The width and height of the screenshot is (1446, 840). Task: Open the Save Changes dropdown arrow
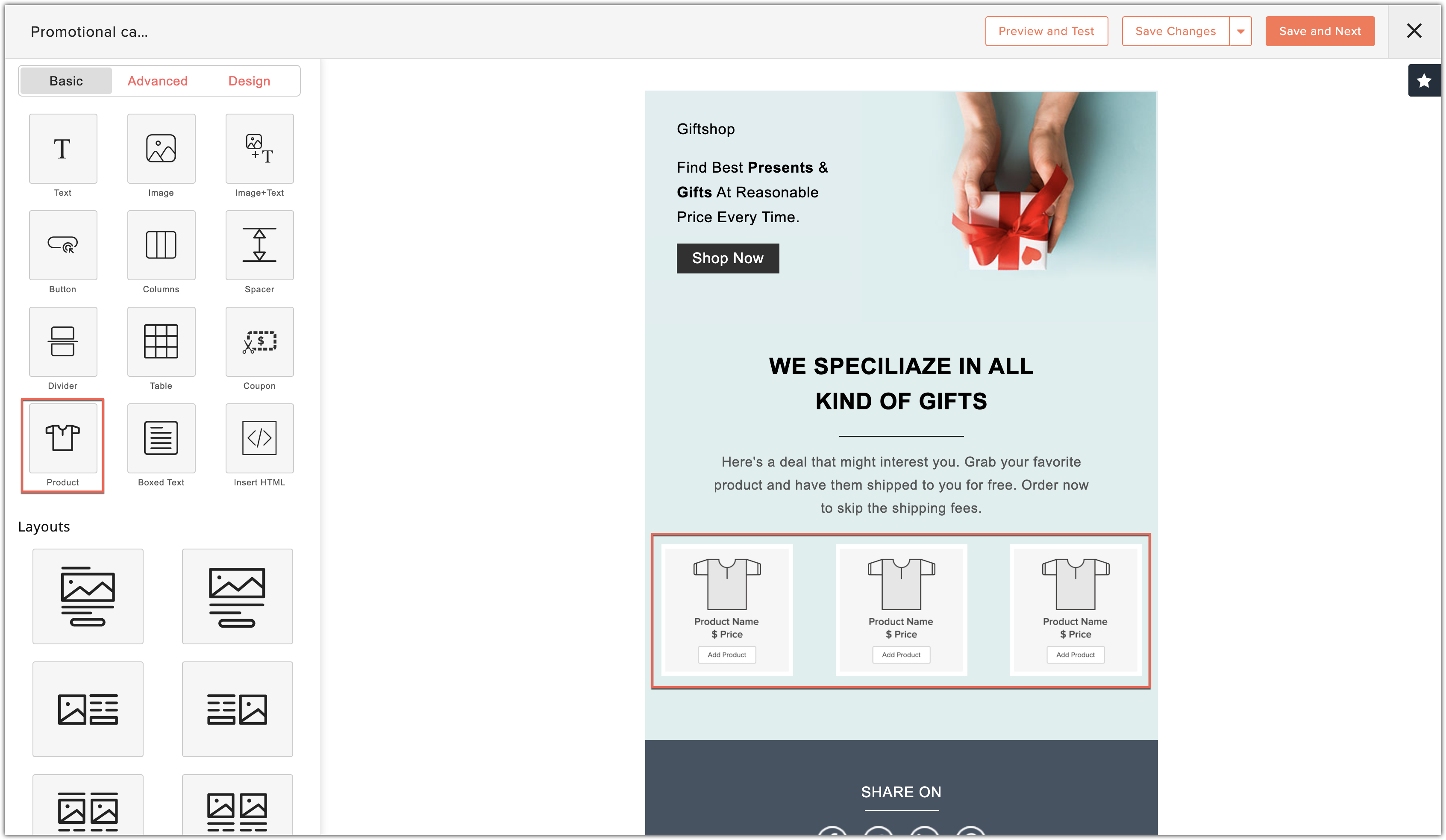[1240, 32]
